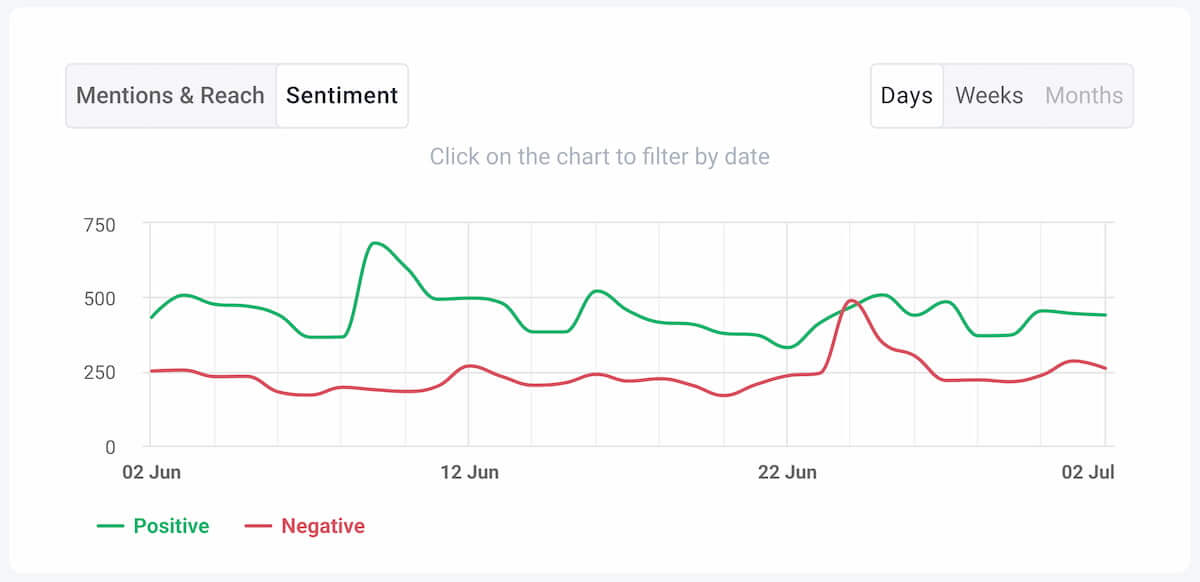Image resolution: width=1200 pixels, height=582 pixels.
Task: Click the 250 value on the y-axis
Action: point(100,372)
